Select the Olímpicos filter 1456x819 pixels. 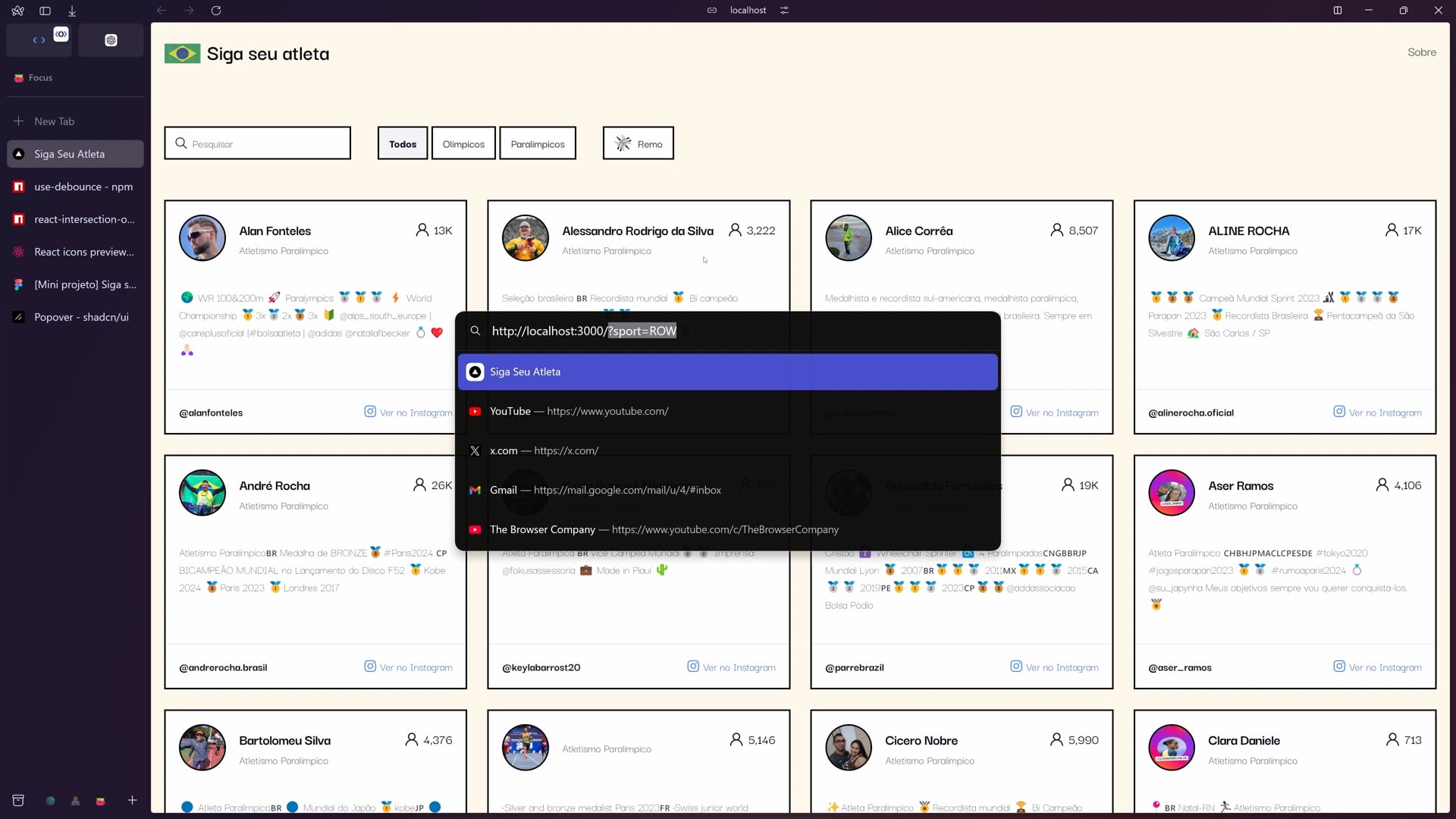tap(463, 143)
